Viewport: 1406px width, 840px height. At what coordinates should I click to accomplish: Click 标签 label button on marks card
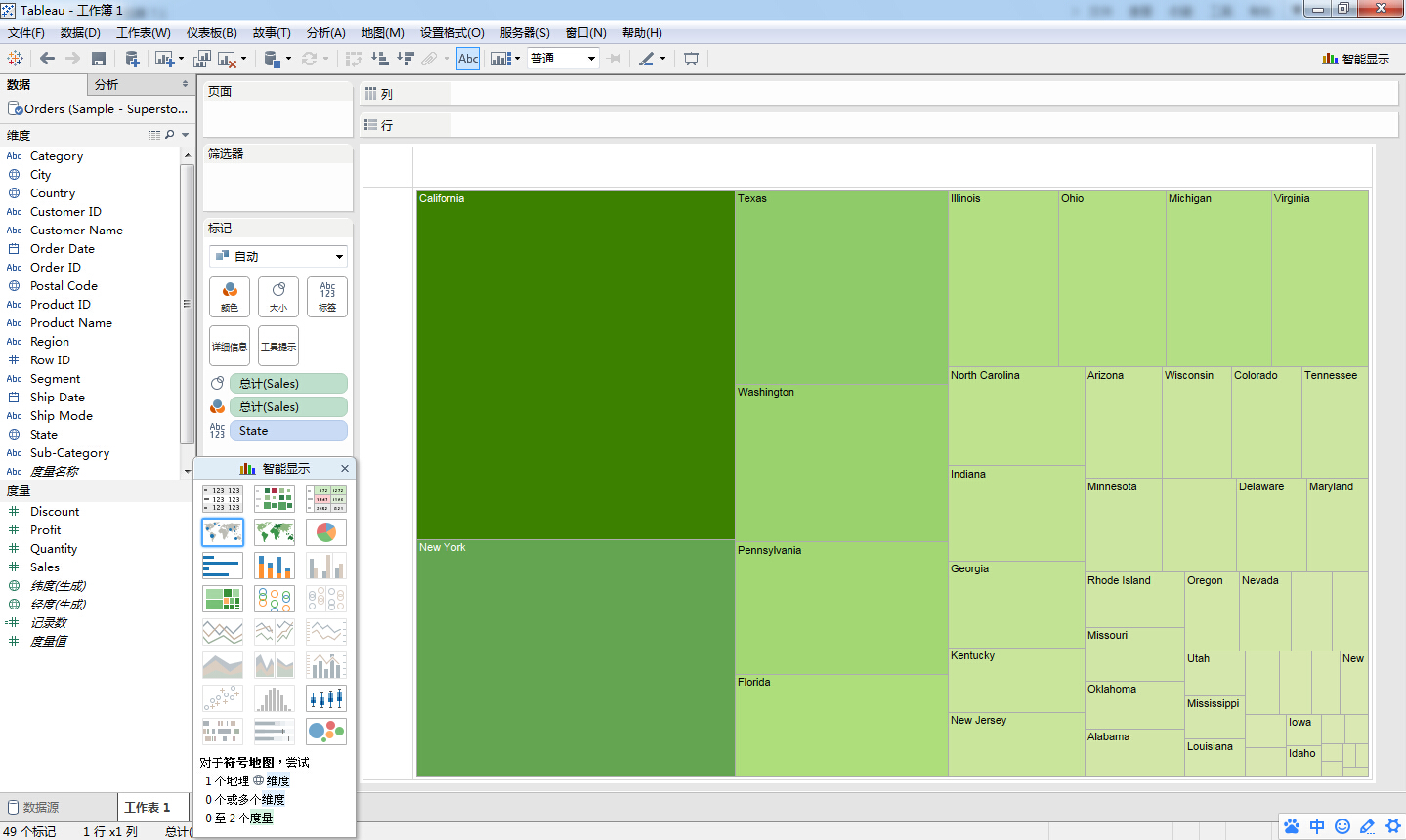pyautogui.click(x=327, y=297)
